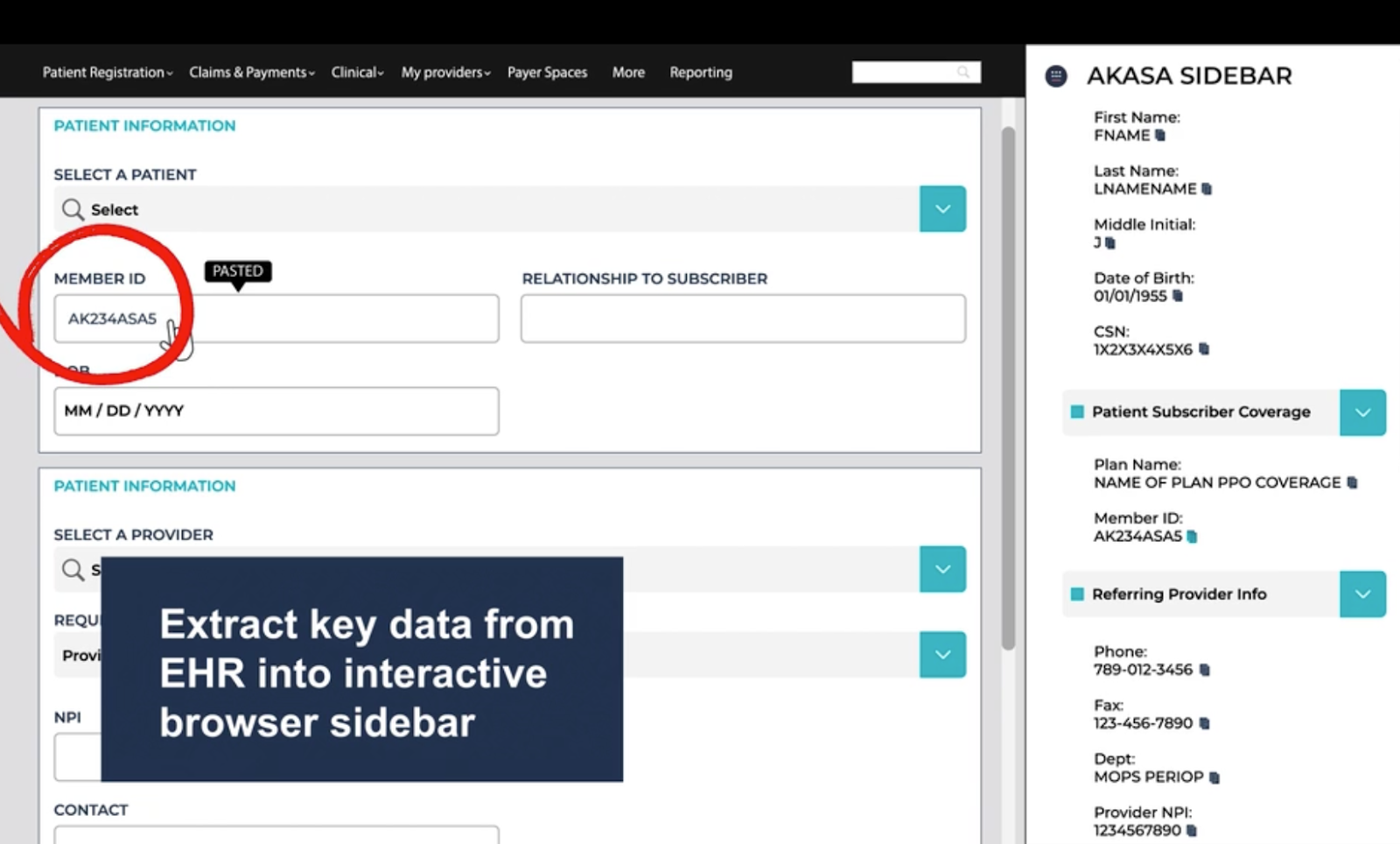Go to Payer Spaces

click(547, 73)
